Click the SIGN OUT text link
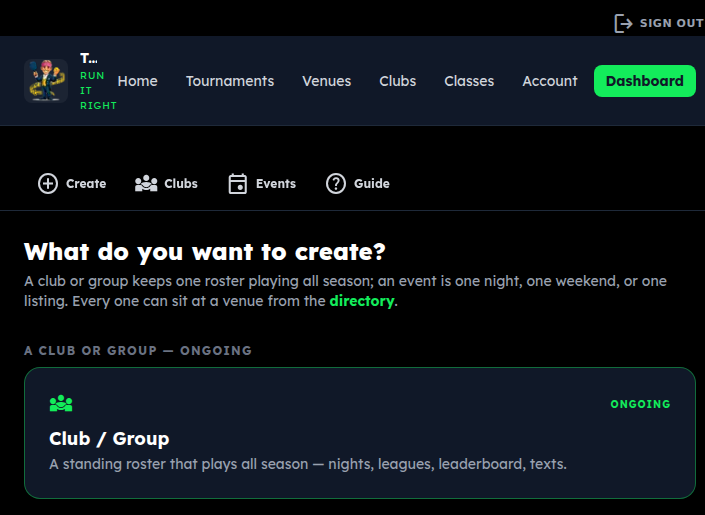Image resolution: width=705 pixels, height=515 pixels. 672,23
